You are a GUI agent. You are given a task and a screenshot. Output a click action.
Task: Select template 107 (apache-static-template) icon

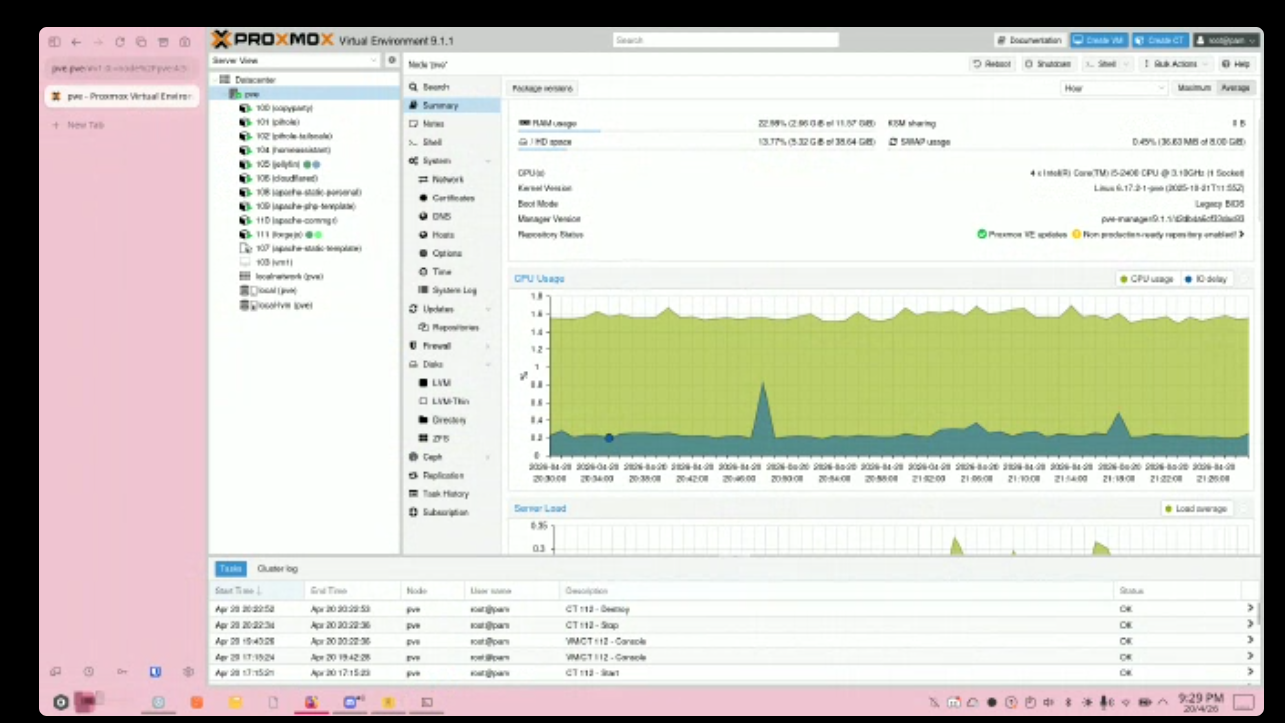(246, 248)
